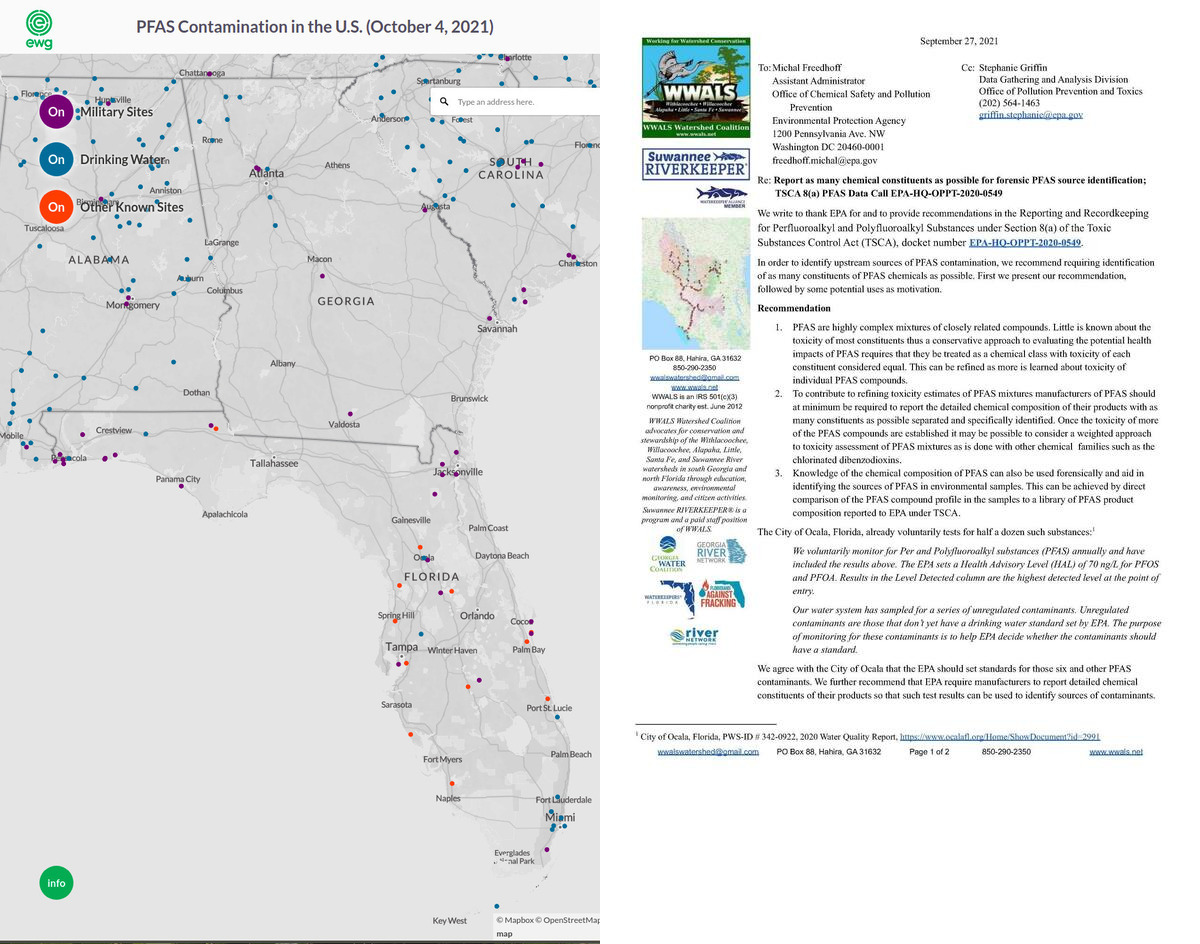
Task: Click the Daytona Beach label on the map
Action: (502, 556)
